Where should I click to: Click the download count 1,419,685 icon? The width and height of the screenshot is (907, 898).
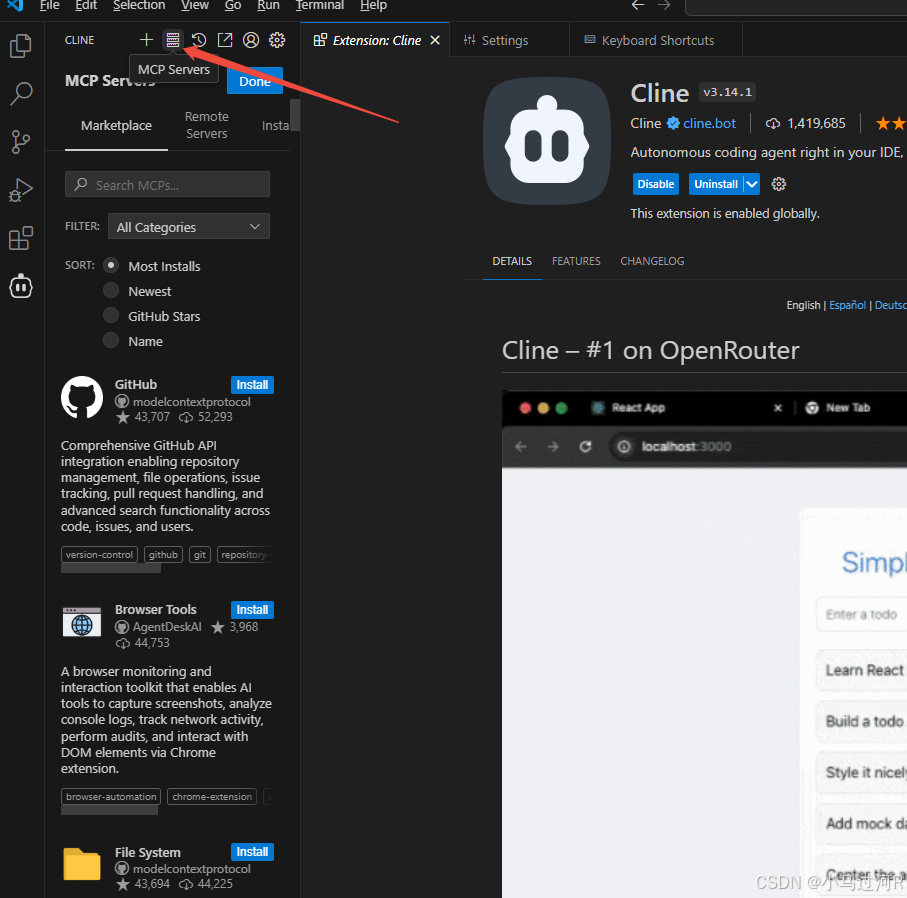(772, 124)
